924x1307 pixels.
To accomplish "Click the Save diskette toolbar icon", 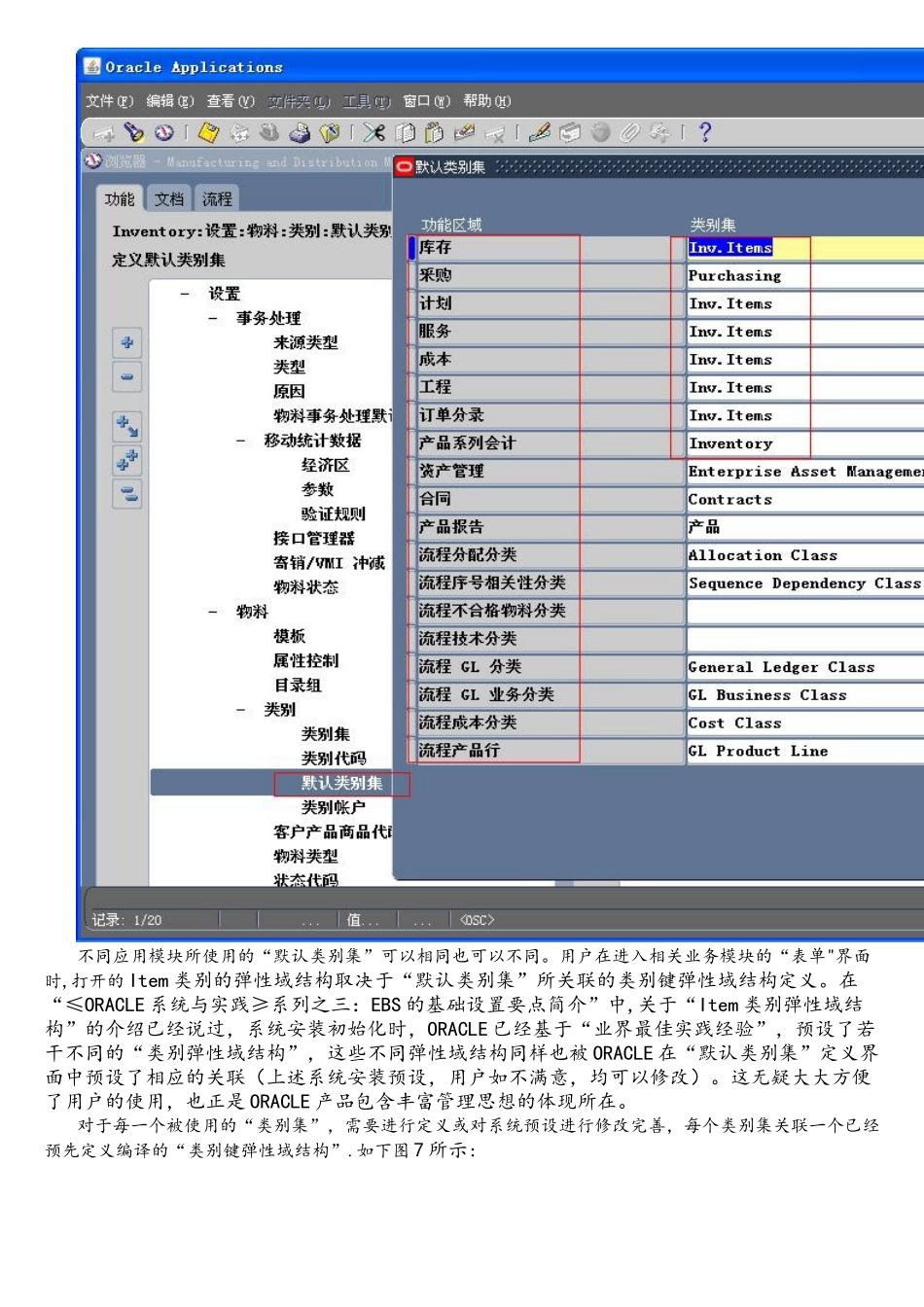I will pos(209,133).
